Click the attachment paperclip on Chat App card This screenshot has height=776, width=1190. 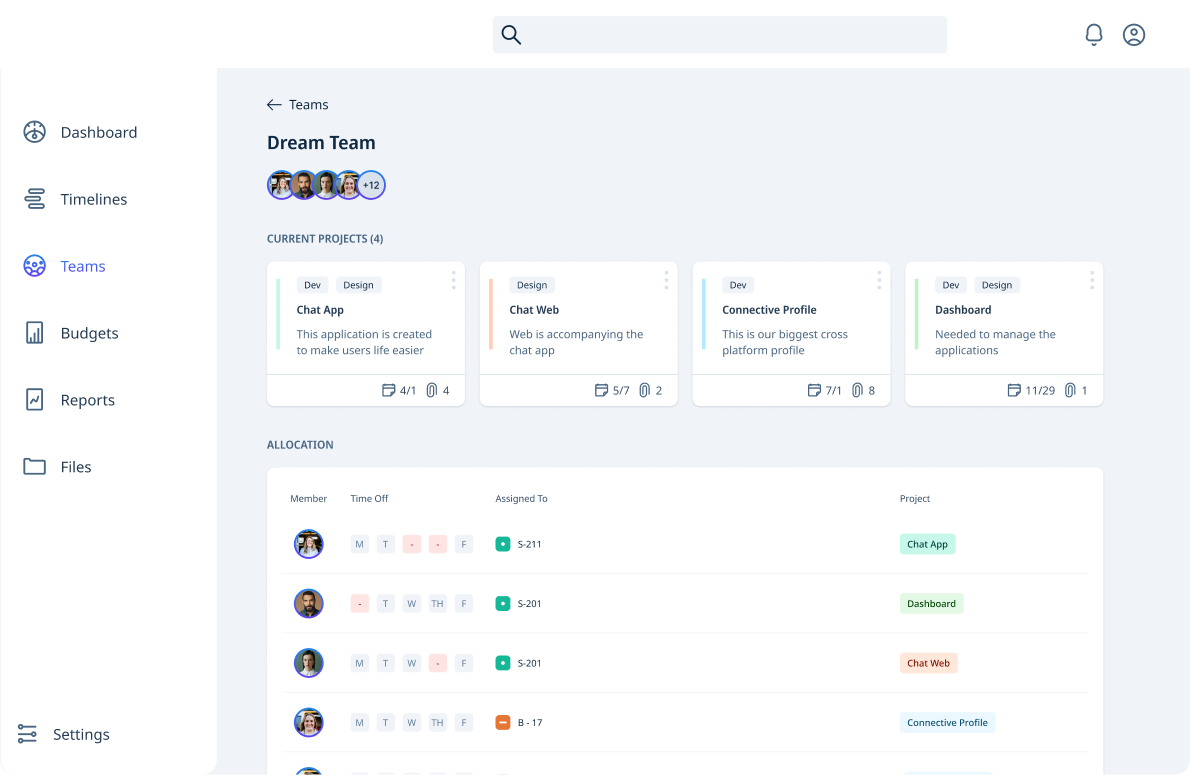pos(431,390)
